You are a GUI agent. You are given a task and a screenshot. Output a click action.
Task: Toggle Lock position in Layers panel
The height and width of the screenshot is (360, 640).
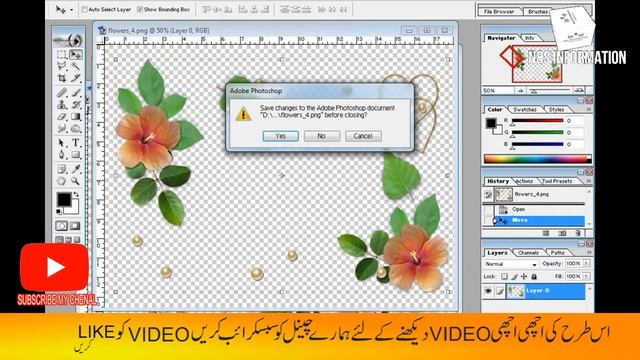point(524,276)
